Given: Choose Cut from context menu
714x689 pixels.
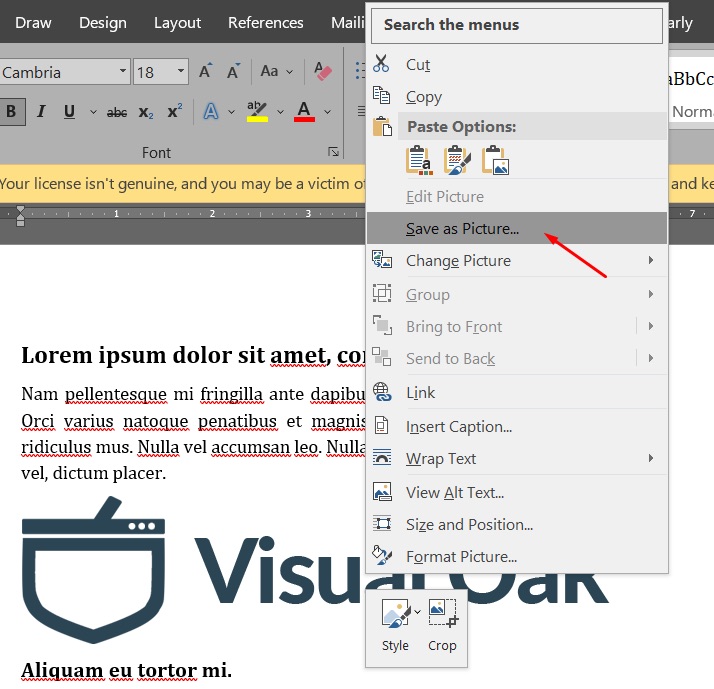Looking at the screenshot, I should click(517, 64).
